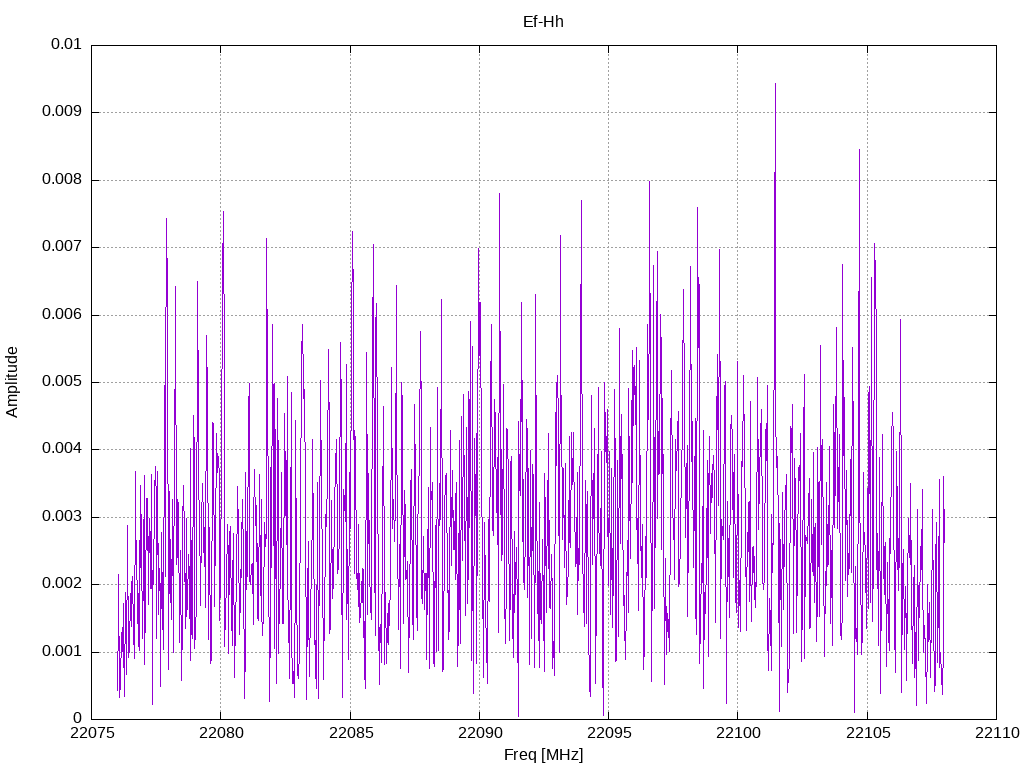Click x-axis tick label 22095

click(609, 733)
